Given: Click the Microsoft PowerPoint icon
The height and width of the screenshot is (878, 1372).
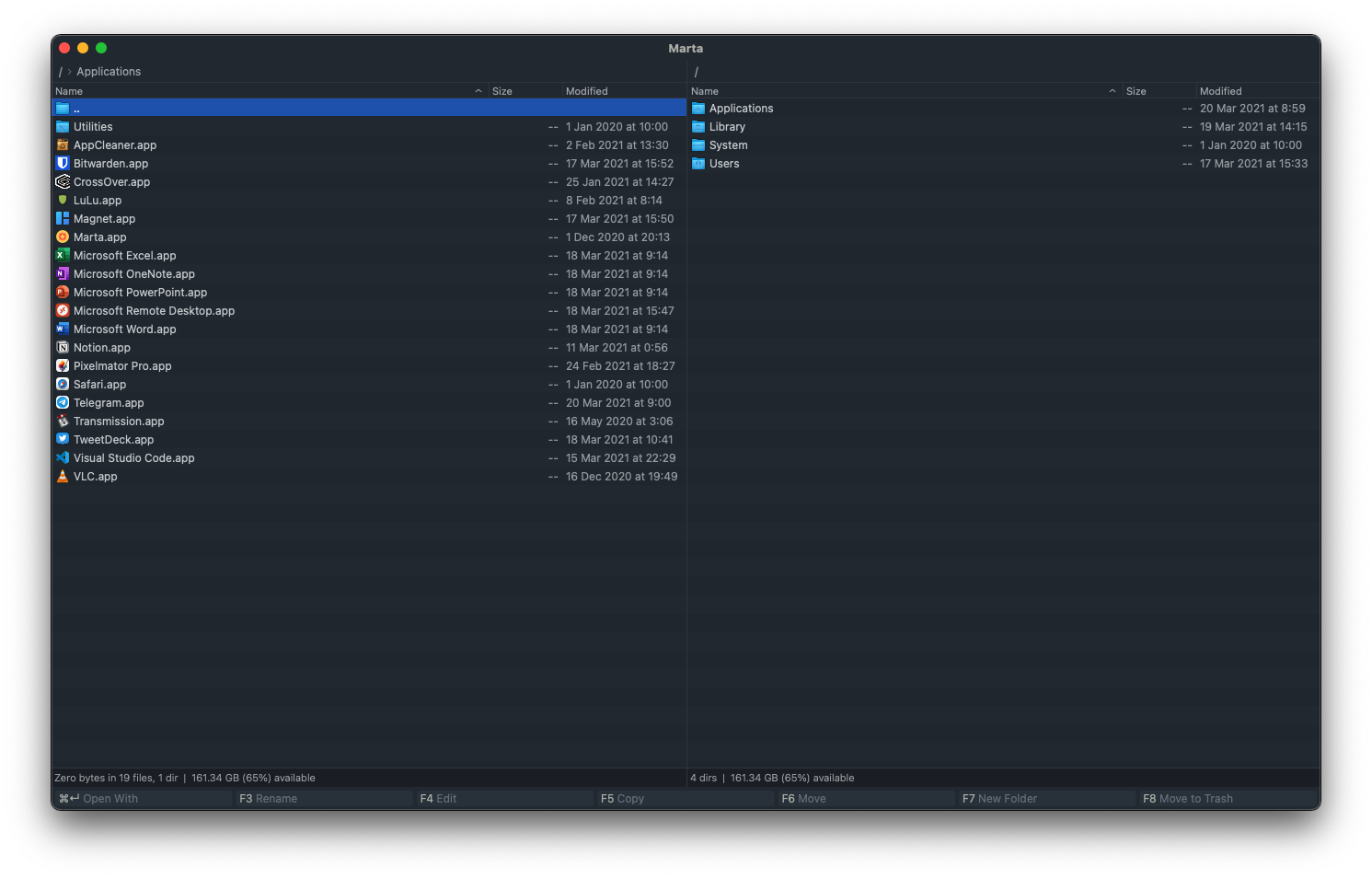Looking at the screenshot, I should pyautogui.click(x=63, y=293).
